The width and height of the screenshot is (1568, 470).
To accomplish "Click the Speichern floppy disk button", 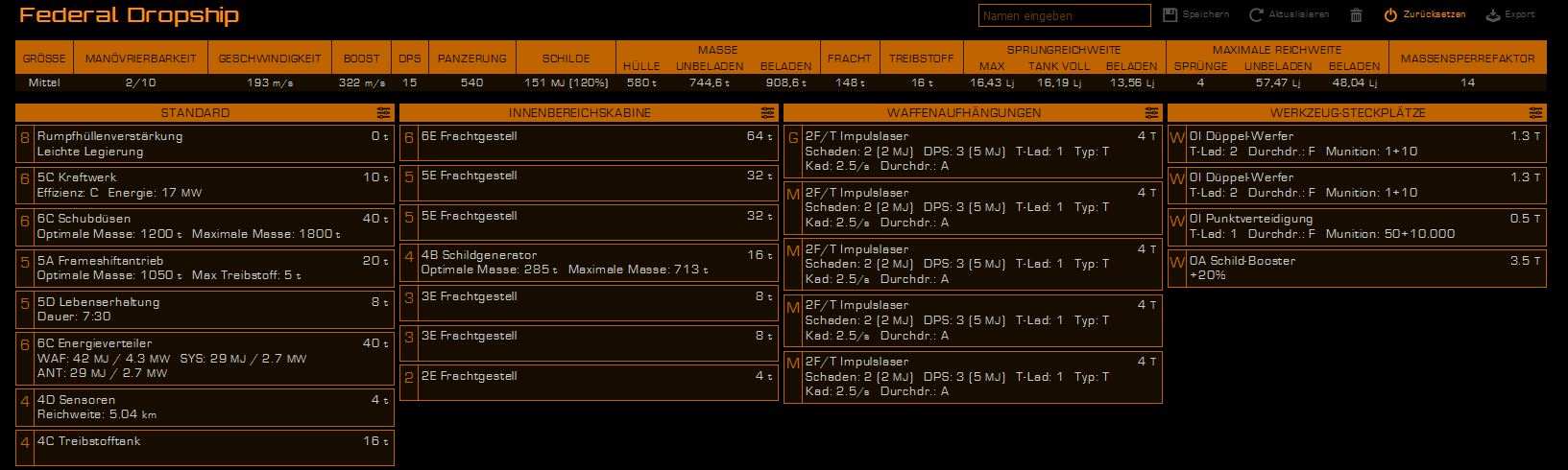I will click(x=1195, y=15).
